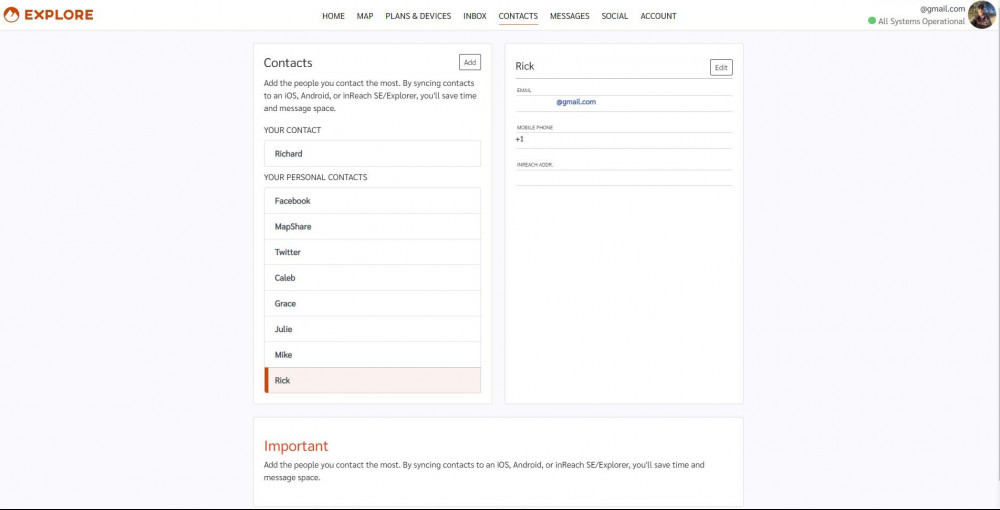
Task: Click the mobile phone +1 field
Action: pyautogui.click(x=624, y=140)
